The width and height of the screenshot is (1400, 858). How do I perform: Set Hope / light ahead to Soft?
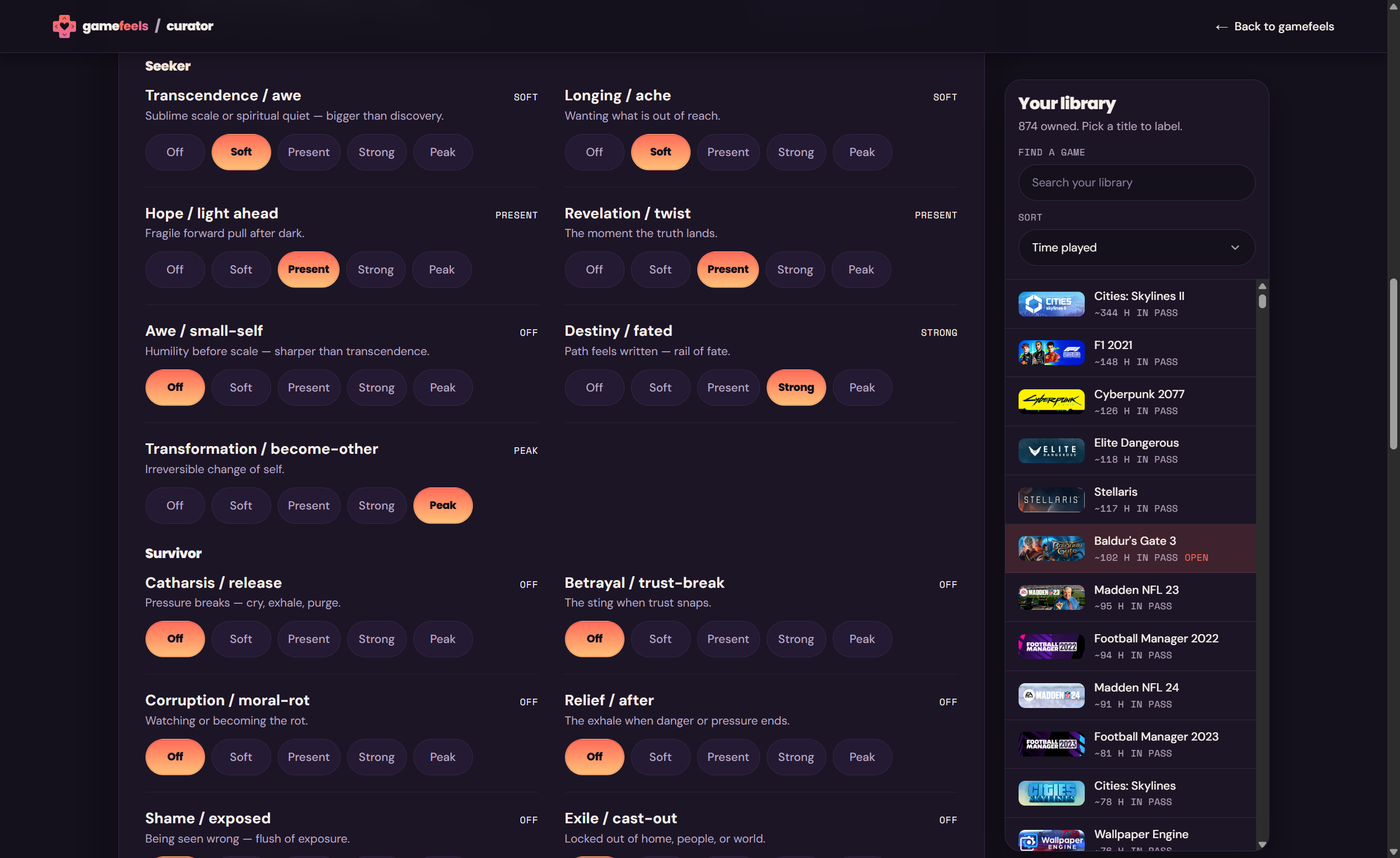coord(241,270)
